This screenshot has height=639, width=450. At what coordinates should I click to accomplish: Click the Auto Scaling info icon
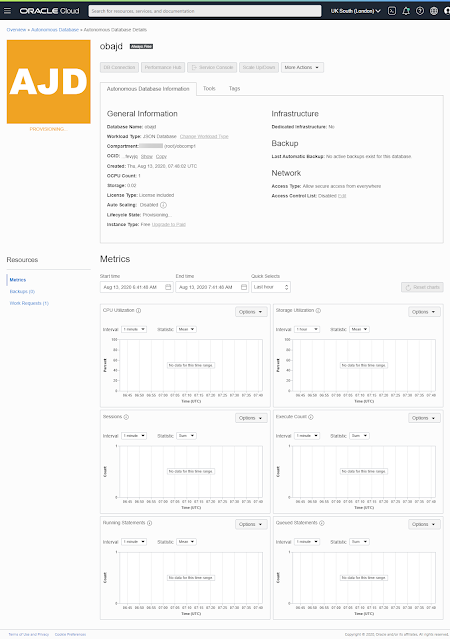click(163, 205)
